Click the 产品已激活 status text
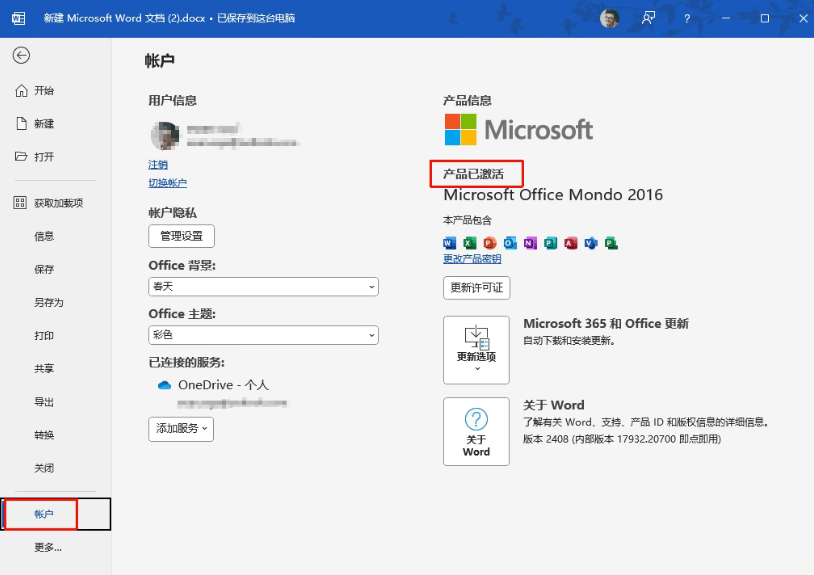The height and width of the screenshot is (575, 814). (x=473, y=174)
